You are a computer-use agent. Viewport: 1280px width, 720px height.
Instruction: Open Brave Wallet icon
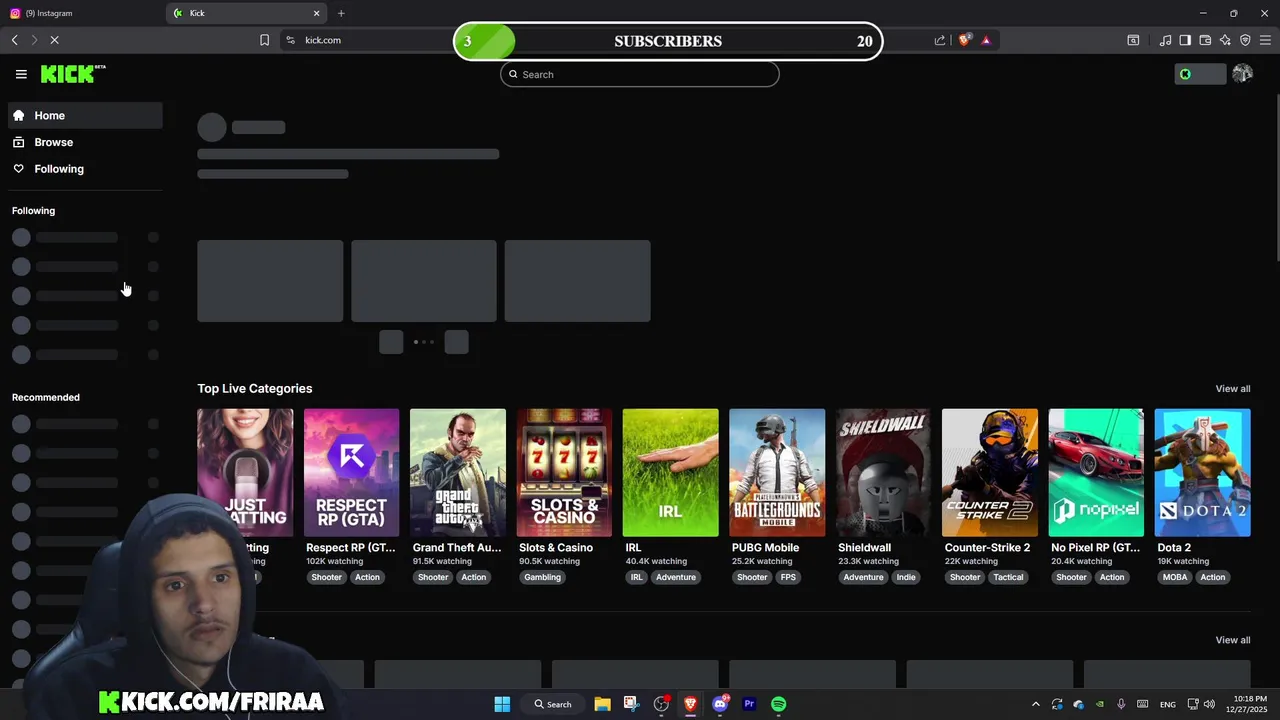pos(1205,40)
